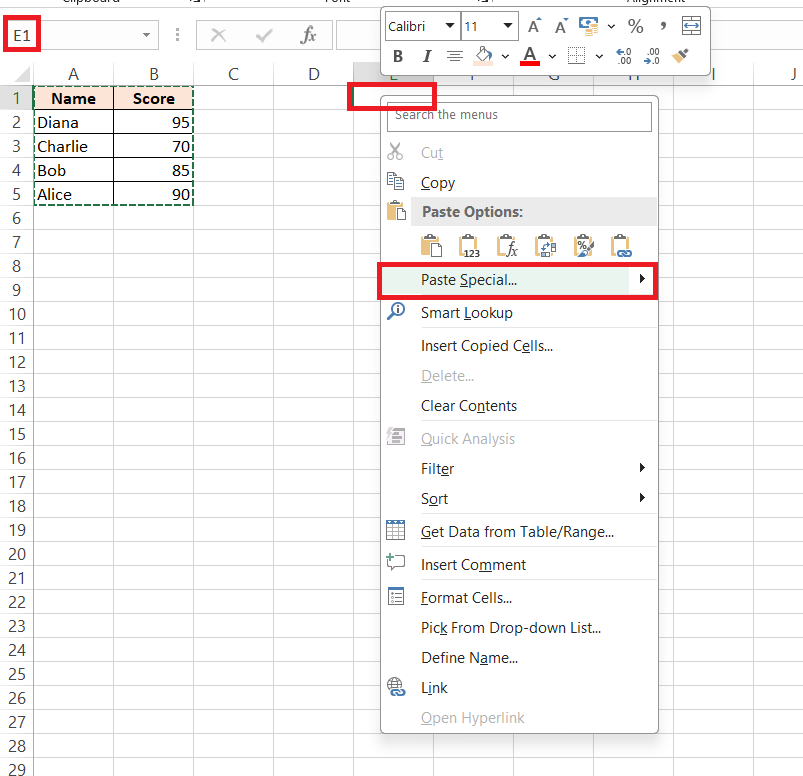Click Increase Decimal icon
Viewport: 803px width, 776px height.
623,56
